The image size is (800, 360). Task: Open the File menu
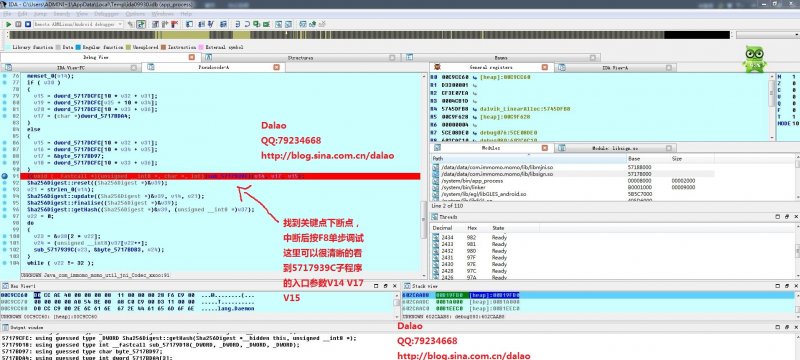click(8, 14)
